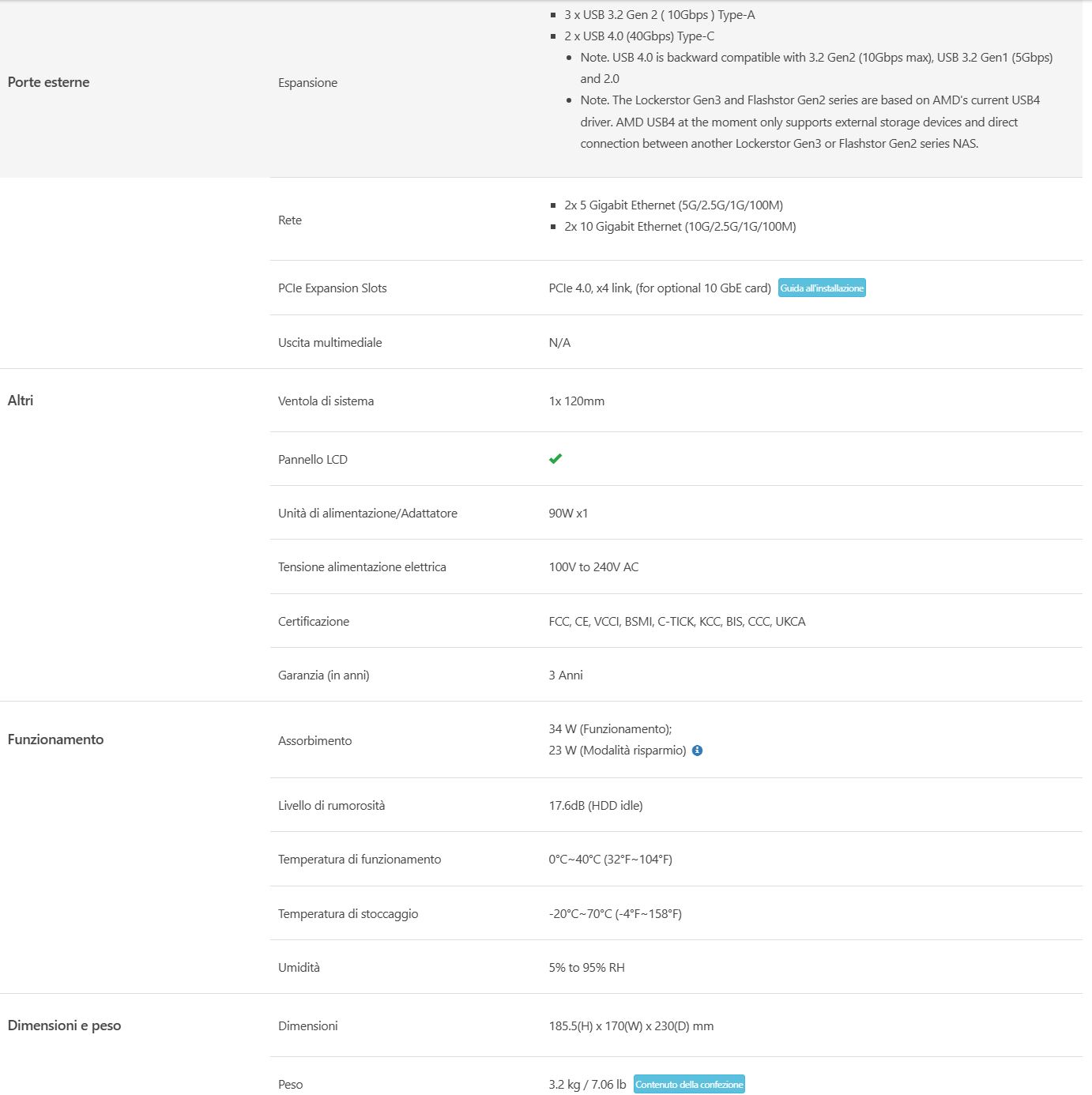1092x1095 pixels.
Task: Click the Funzionamento section heading
Action: tap(55, 739)
